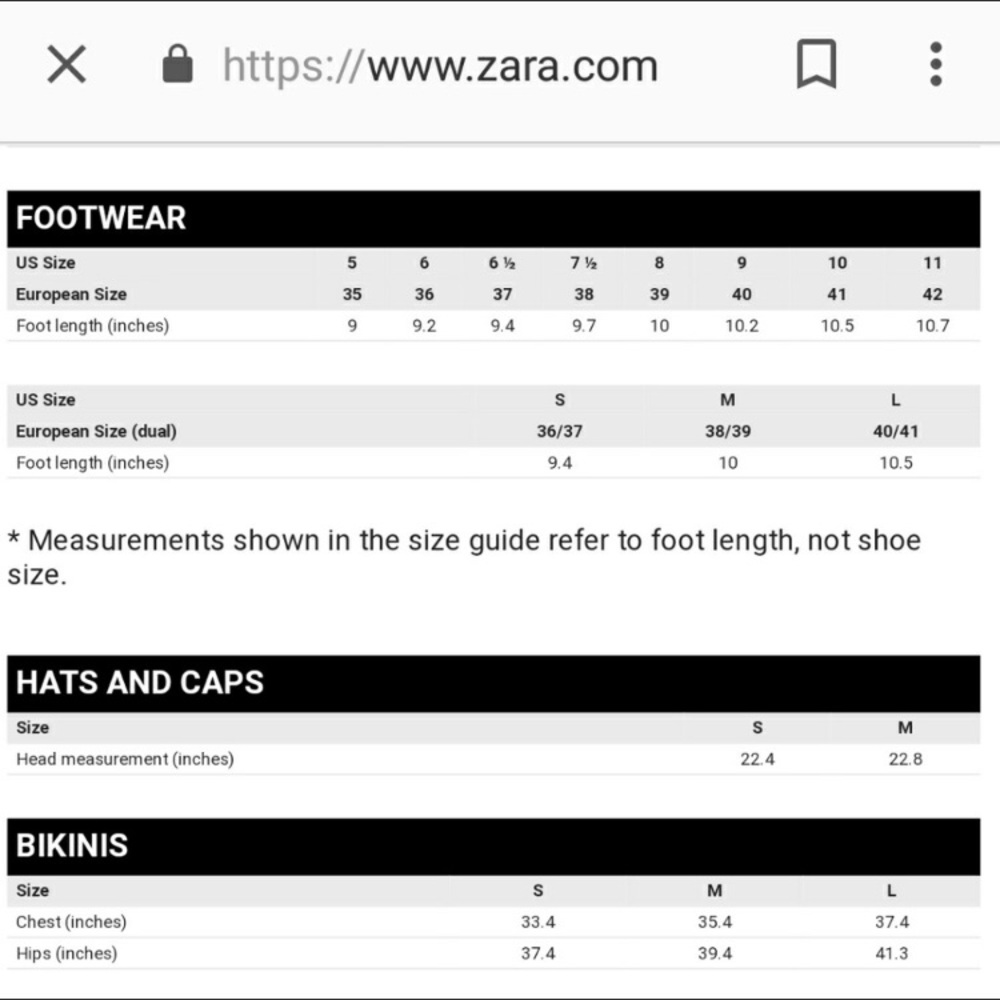The width and height of the screenshot is (1000, 1000).
Task: Open the three-dot overflow menu
Action: tap(935, 66)
